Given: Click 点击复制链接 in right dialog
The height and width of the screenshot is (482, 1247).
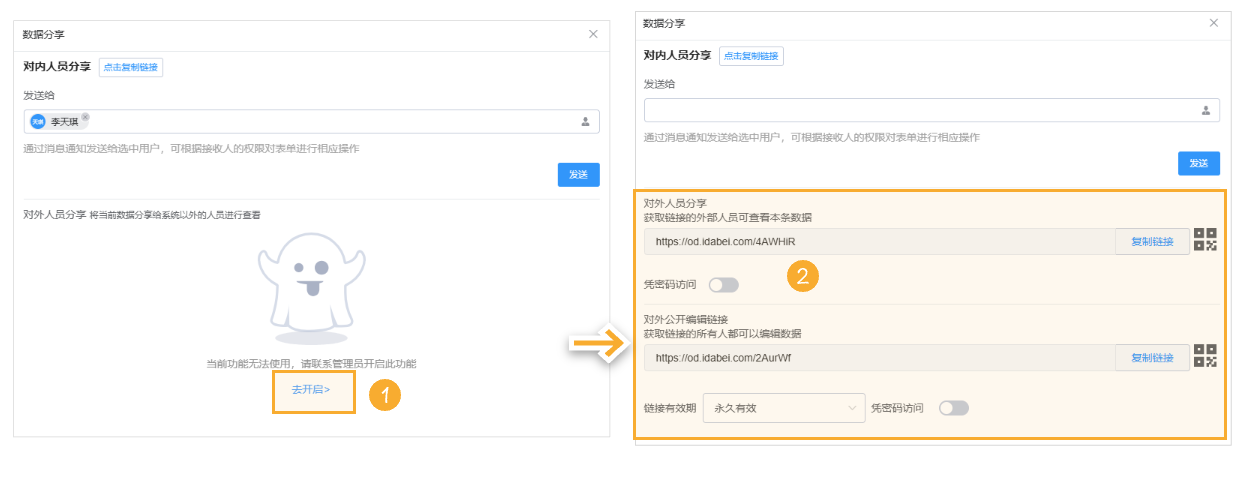Looking at the screenshot, I should click(x=752, y=56).
